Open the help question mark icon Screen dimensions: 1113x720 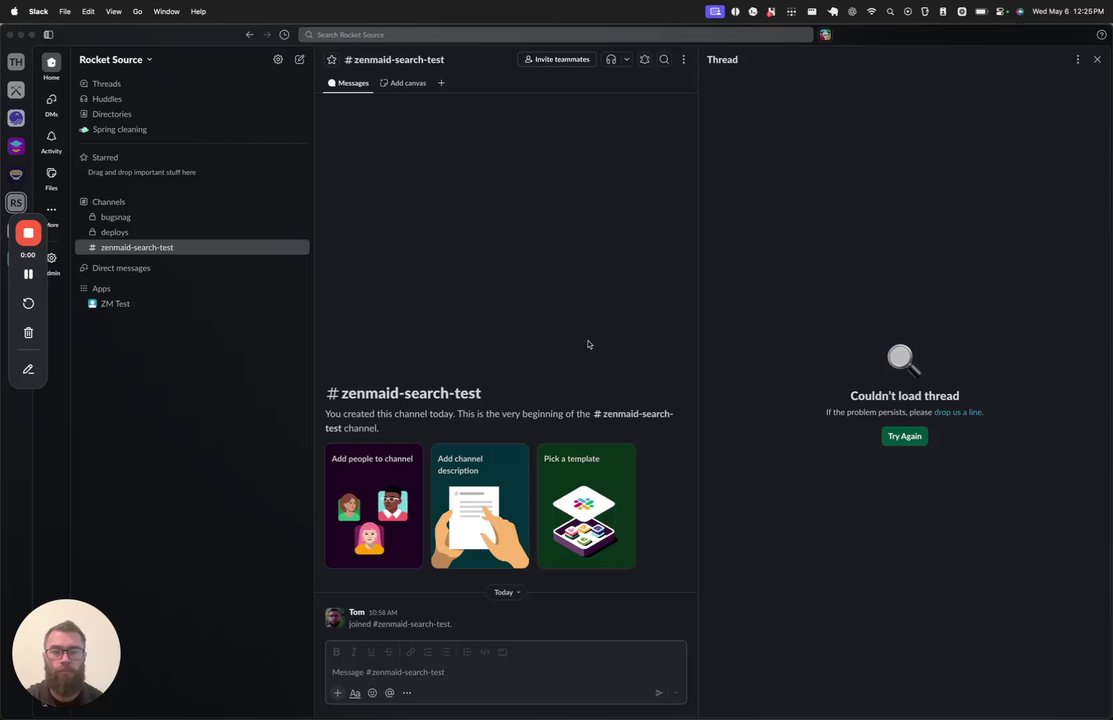1102,35
